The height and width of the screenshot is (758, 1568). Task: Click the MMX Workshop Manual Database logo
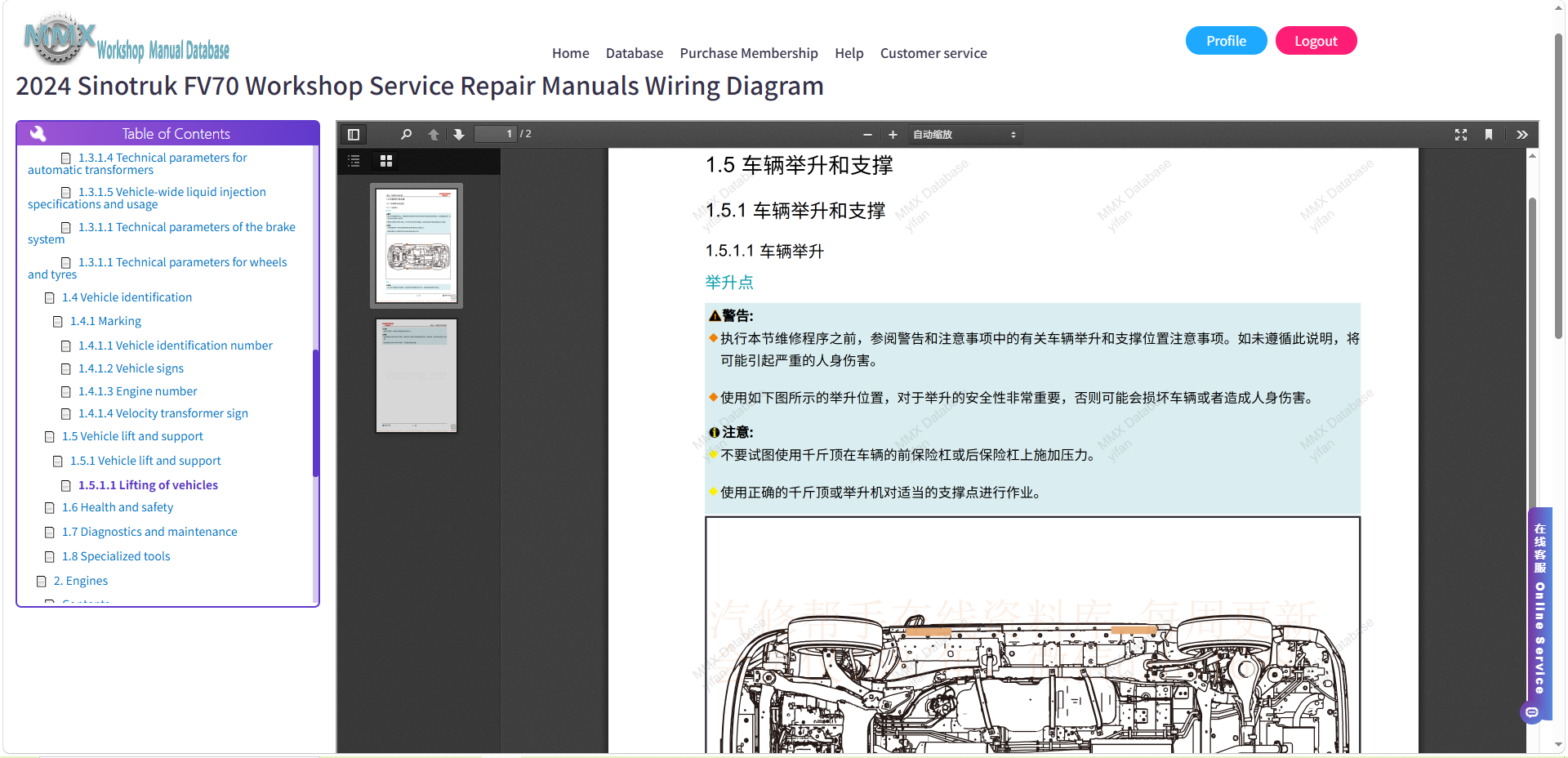pos(127,39)
